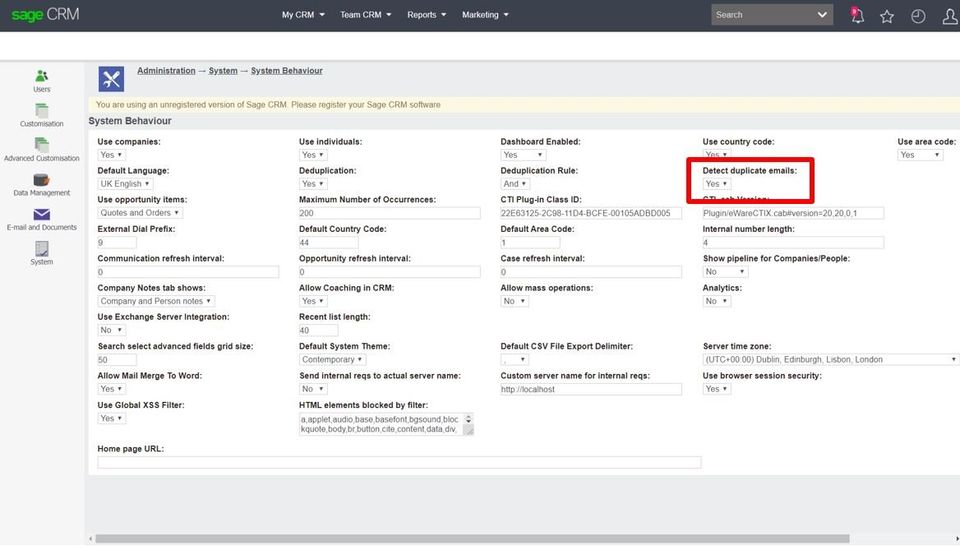Click the Home page URL field
This screenshot has height=546, width=960.
[399, 463]
